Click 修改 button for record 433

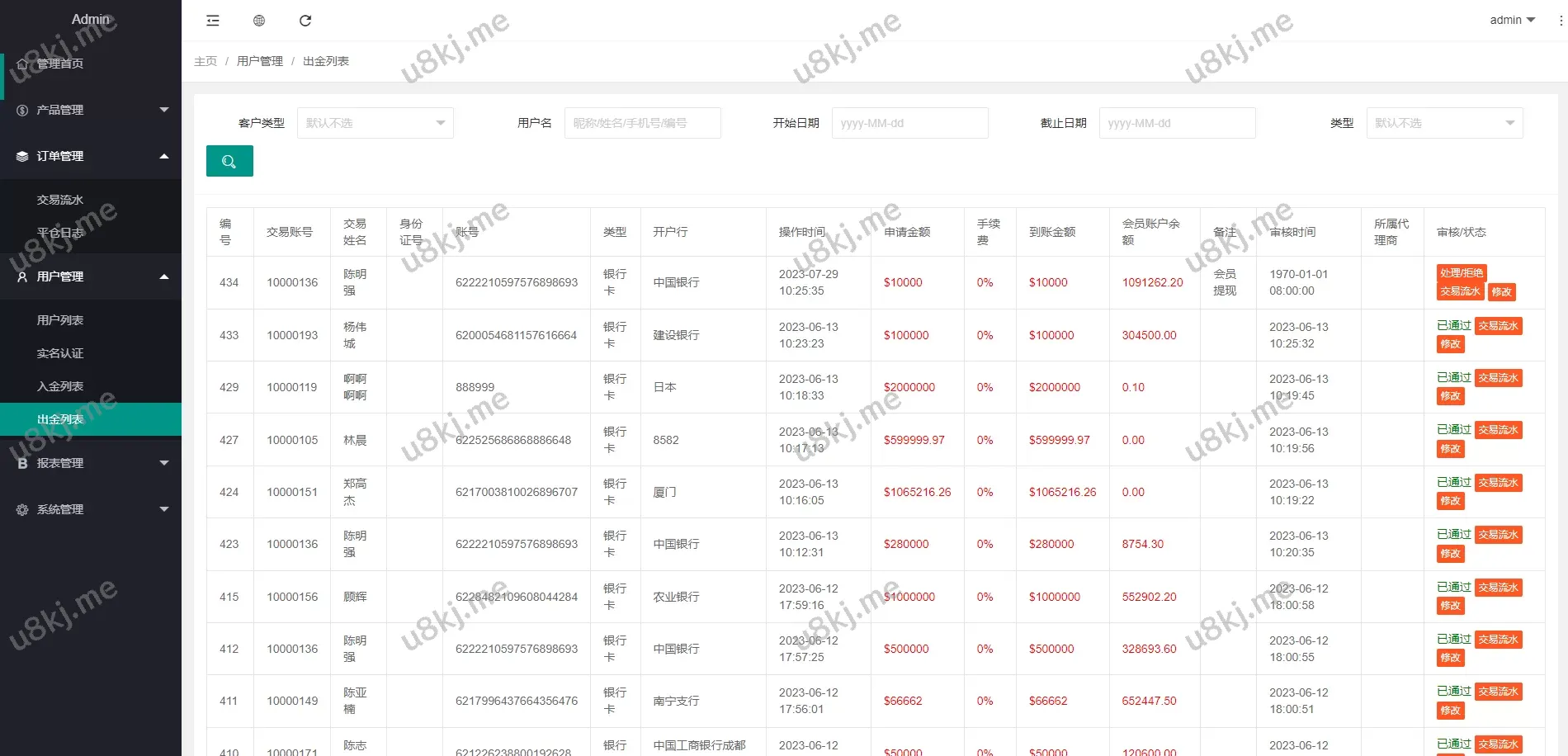pos(1450,344)
